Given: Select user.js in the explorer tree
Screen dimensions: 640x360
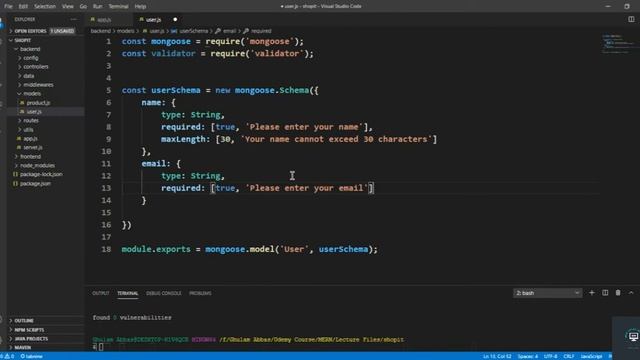Looking at the screenshot, I should tap(46, 111).
